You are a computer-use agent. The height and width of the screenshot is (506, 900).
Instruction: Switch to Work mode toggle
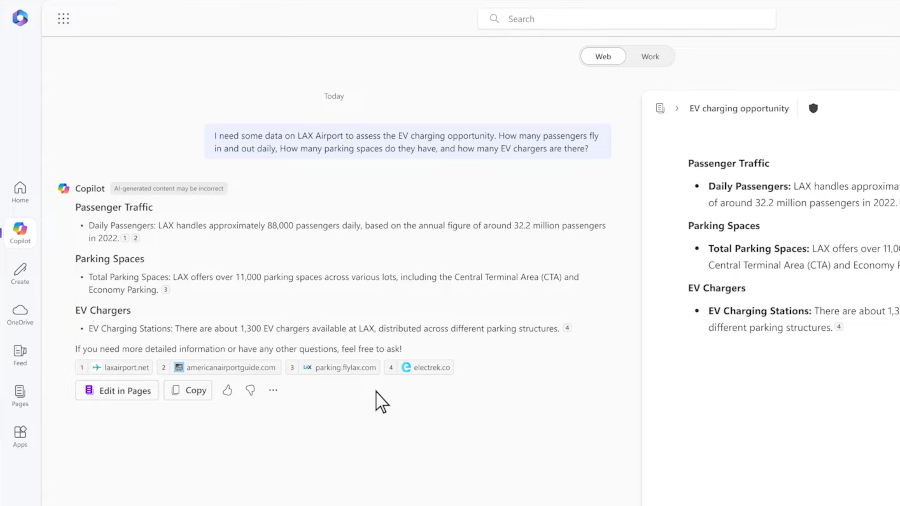[650, 56]
